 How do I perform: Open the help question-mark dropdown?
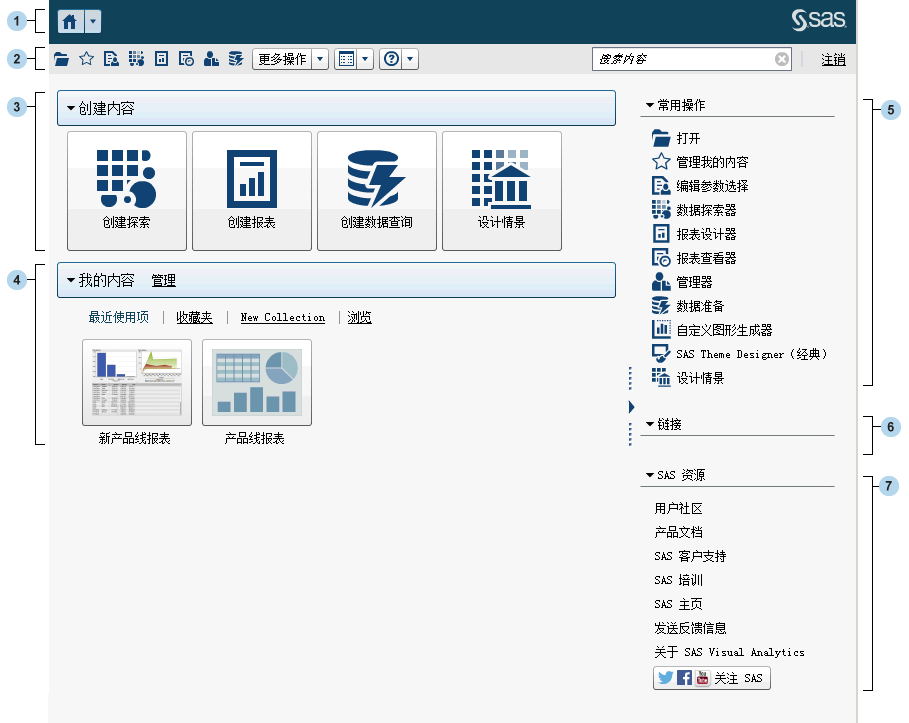pos(398,60)
